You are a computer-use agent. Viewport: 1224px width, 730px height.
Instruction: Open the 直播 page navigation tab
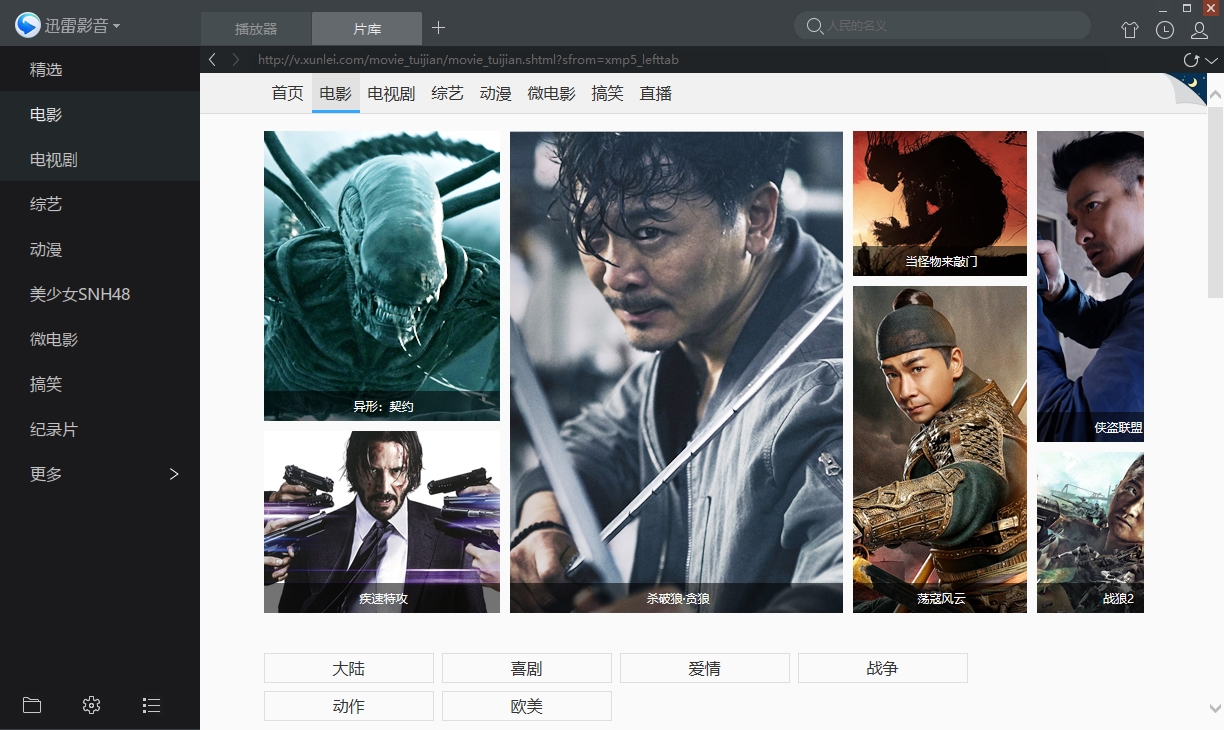[655, 93]
